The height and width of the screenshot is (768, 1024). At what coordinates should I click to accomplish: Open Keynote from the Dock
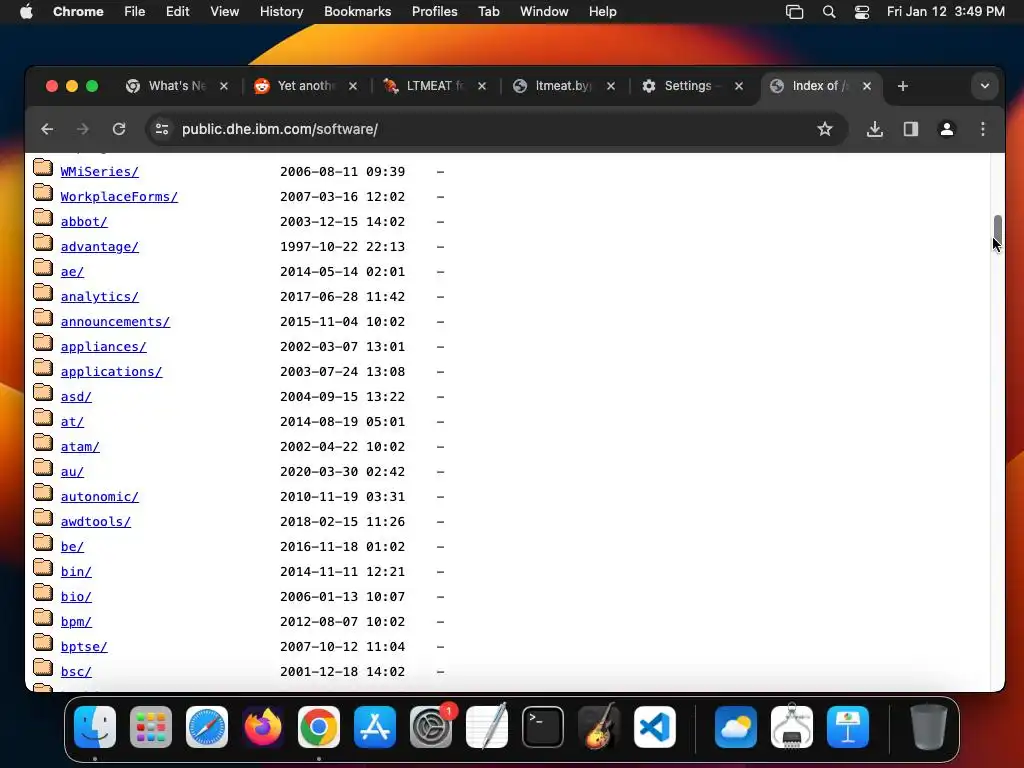[848, 727]
